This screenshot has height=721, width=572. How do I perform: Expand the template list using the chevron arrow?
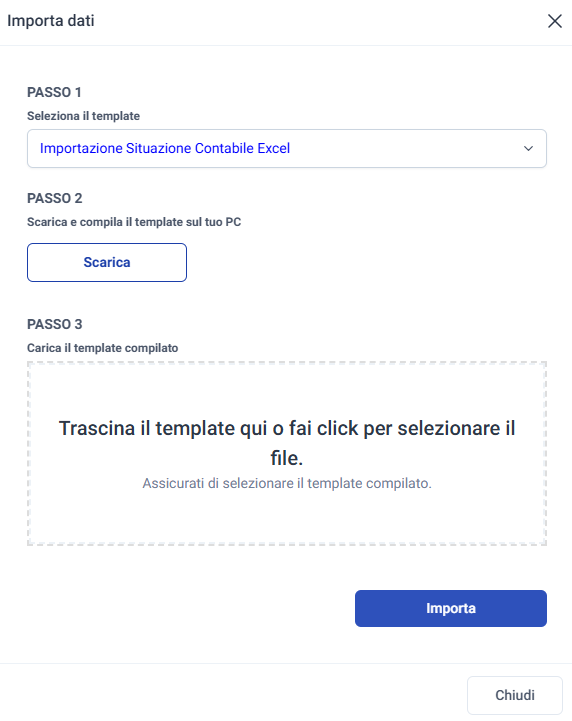(x=528, y=149)
